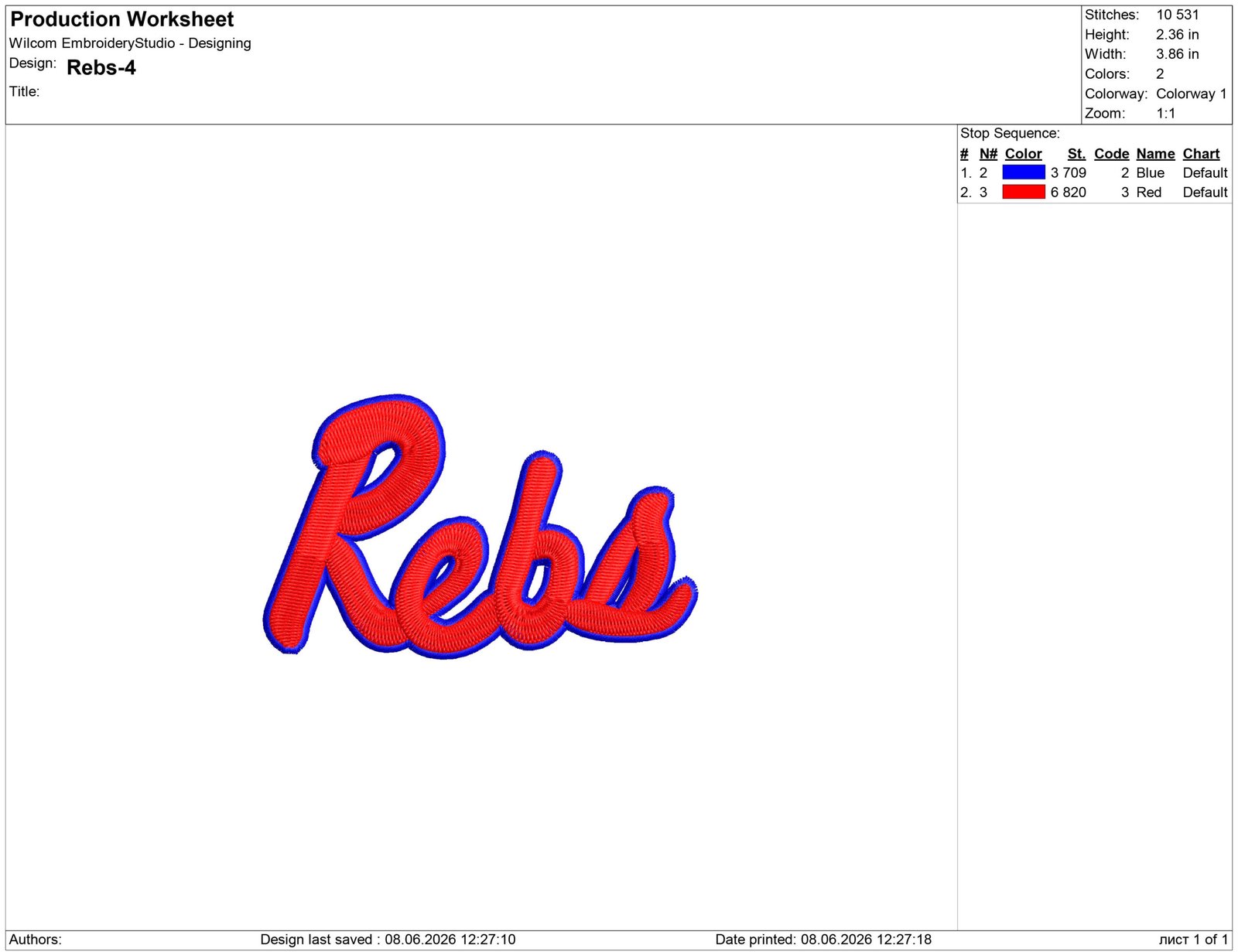Click the 'Code' column header
Screen dimensions: 1238x952
pos(1111,154)
